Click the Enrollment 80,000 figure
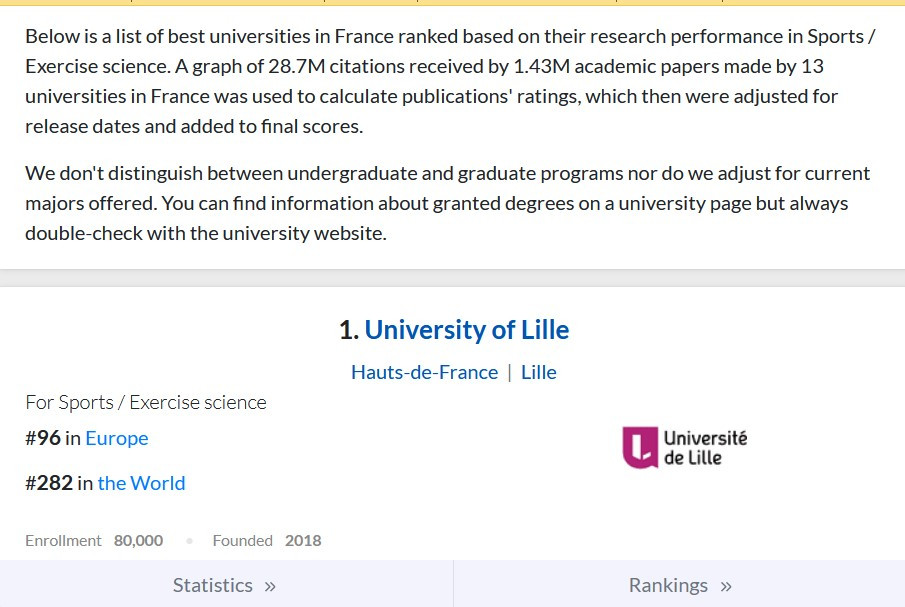Image resolution: width=905 pixels, height=607 pixels. (138, 540)
